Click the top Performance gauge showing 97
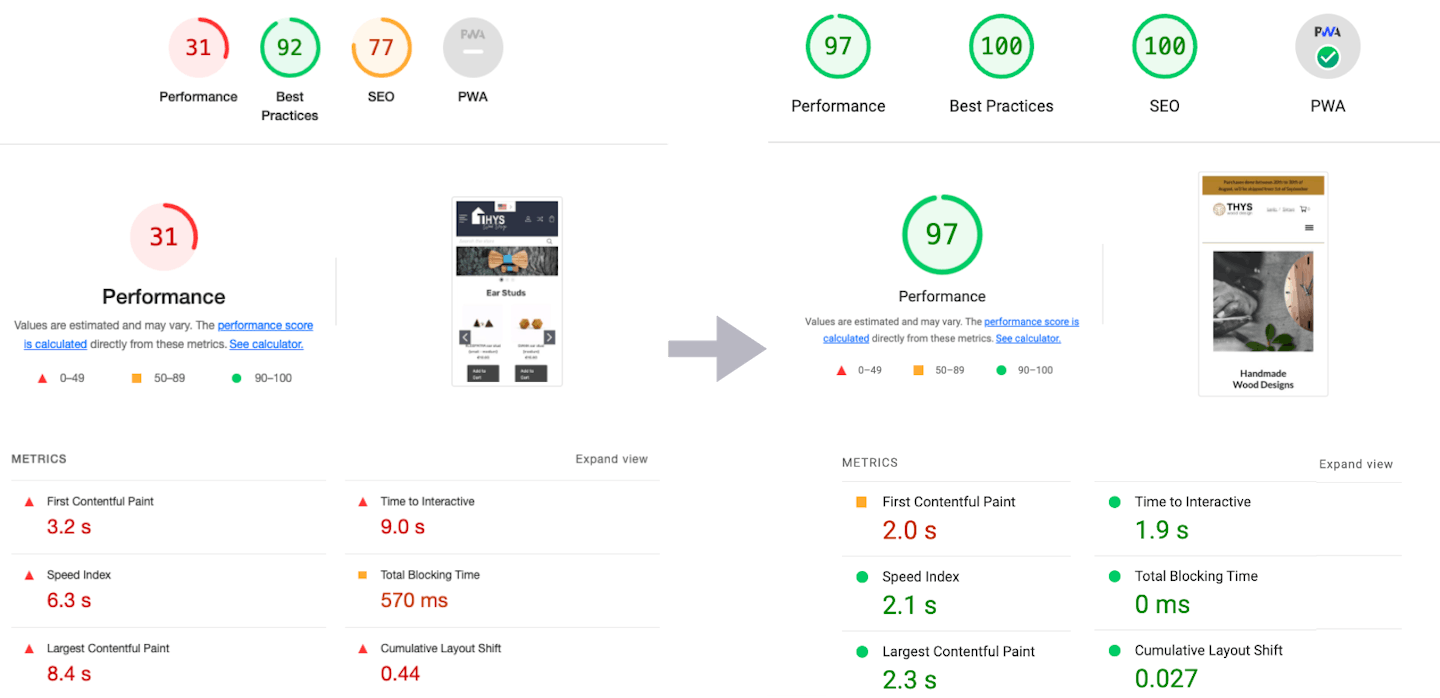1440x698 pixels. [838, 47]
